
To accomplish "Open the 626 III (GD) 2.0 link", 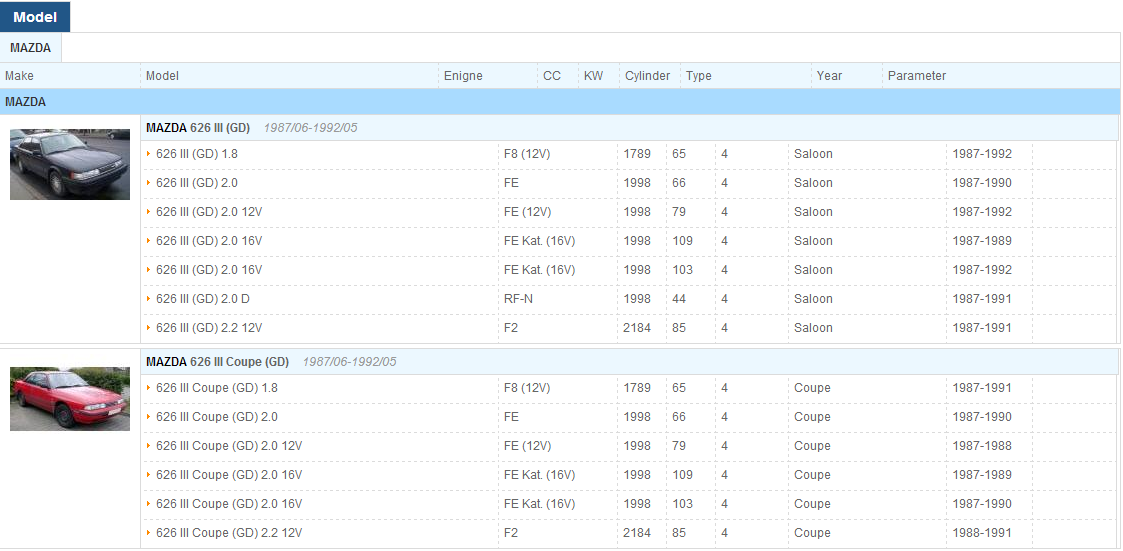I will (197, 183).
